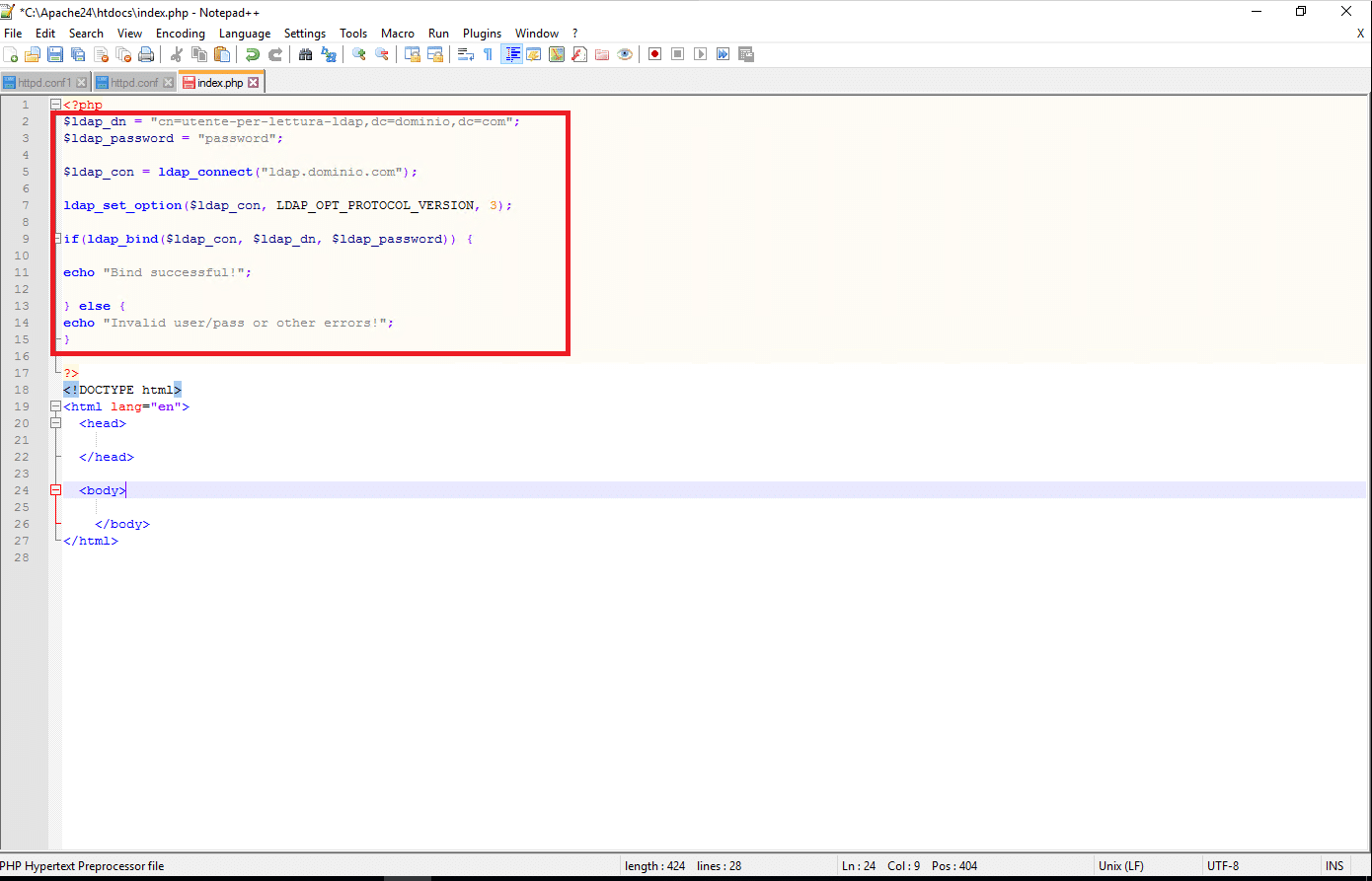Open the Edit menu

[x=45, y=34]
